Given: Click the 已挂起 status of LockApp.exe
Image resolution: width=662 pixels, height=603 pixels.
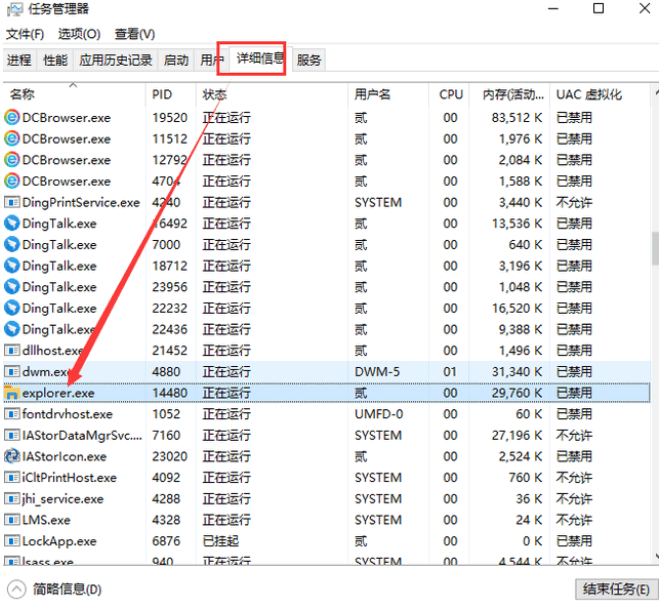Looking at the screenshot, I should pos(221,541).
